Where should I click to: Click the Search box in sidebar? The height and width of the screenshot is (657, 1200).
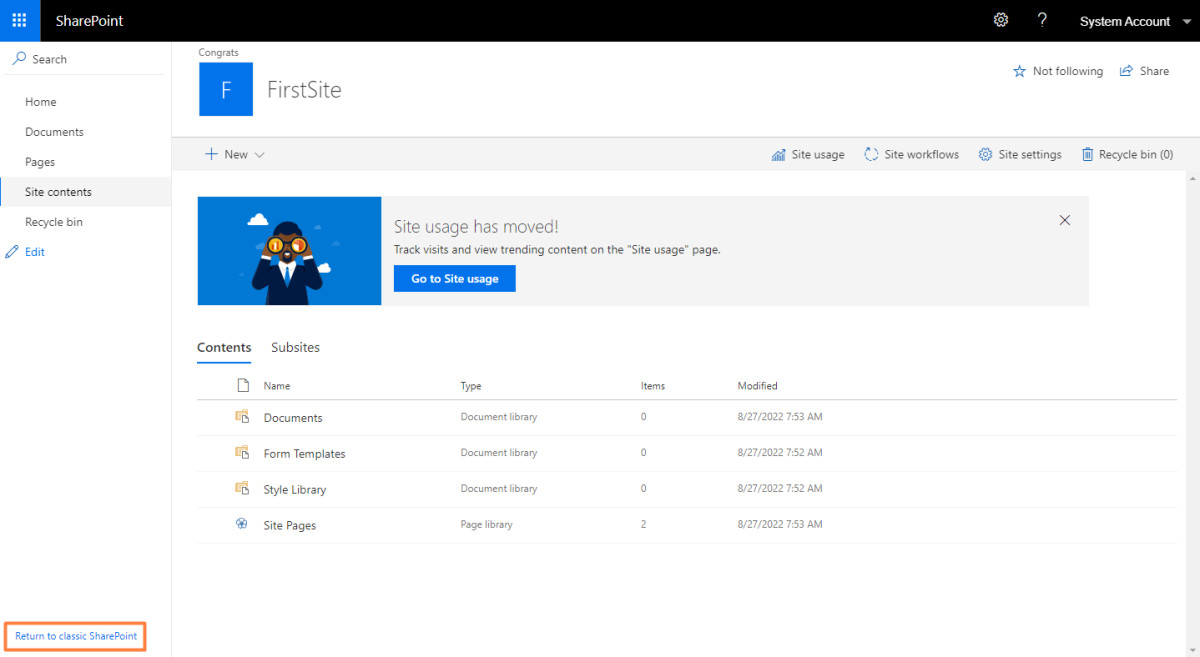tap(86, 59)
